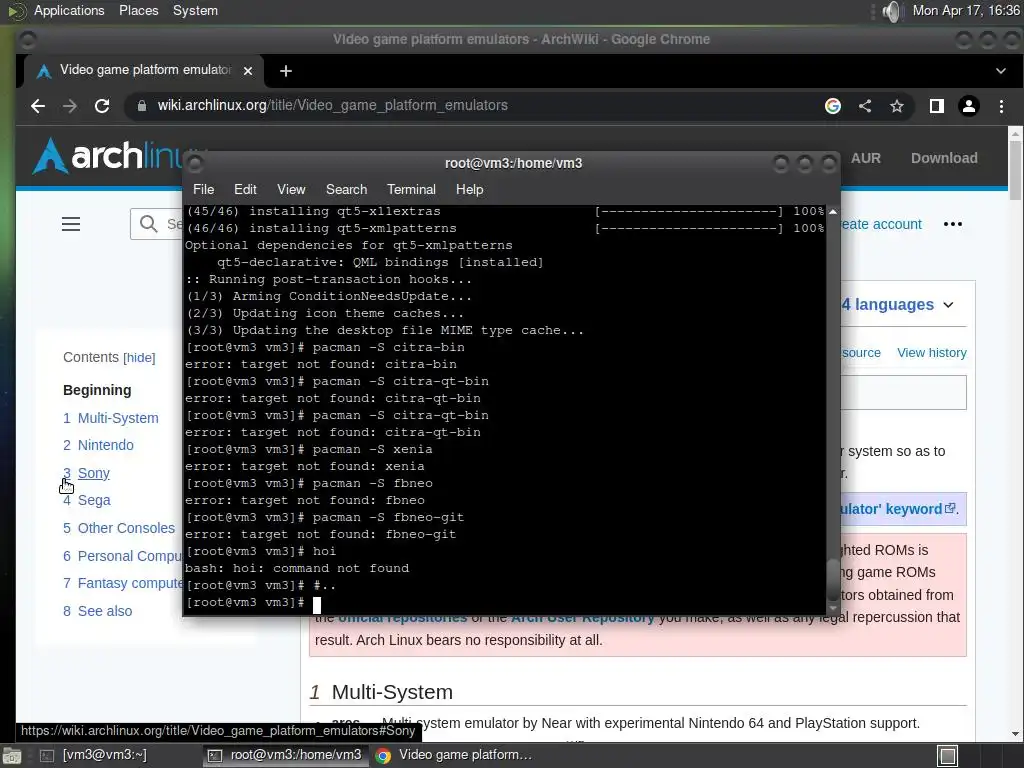Open wiki user tools ellipsis menu
The width and height of the screenshot is (1024, 768).
pyautogui.click(x=952, y=224)
